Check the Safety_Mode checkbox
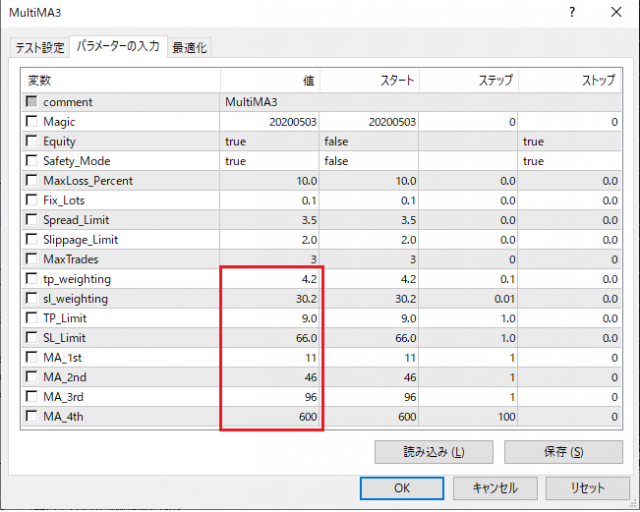Screen dimensions: 640x512 pyautogui.click(x=31, y=160)
